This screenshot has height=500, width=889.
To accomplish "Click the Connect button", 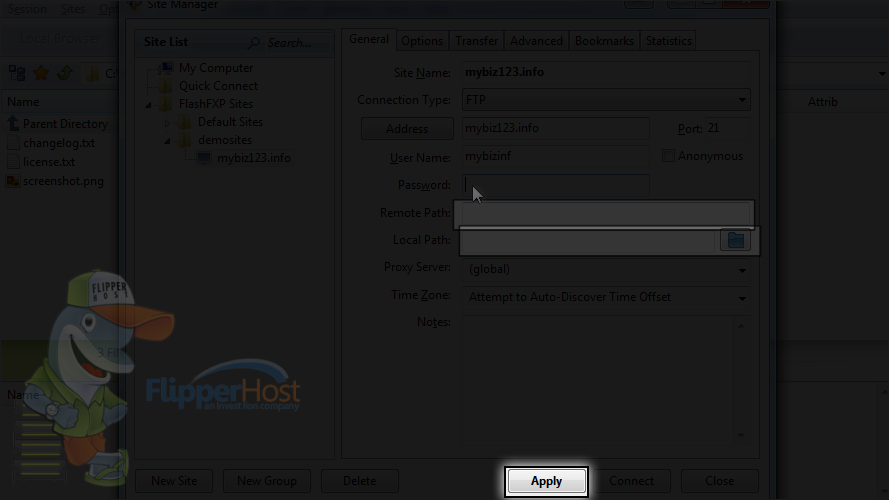I will 631,481.
